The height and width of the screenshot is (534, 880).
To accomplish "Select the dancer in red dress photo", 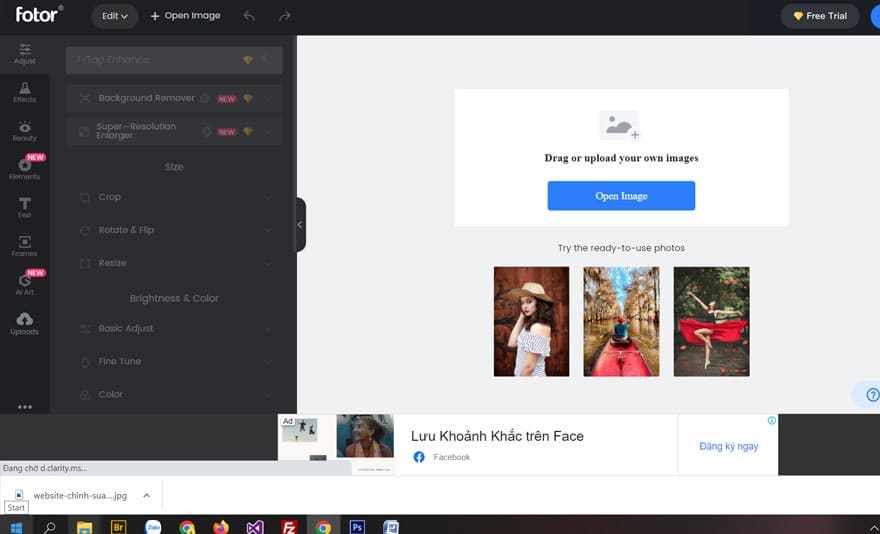I will pyautogui.click(x=711, y=322).
